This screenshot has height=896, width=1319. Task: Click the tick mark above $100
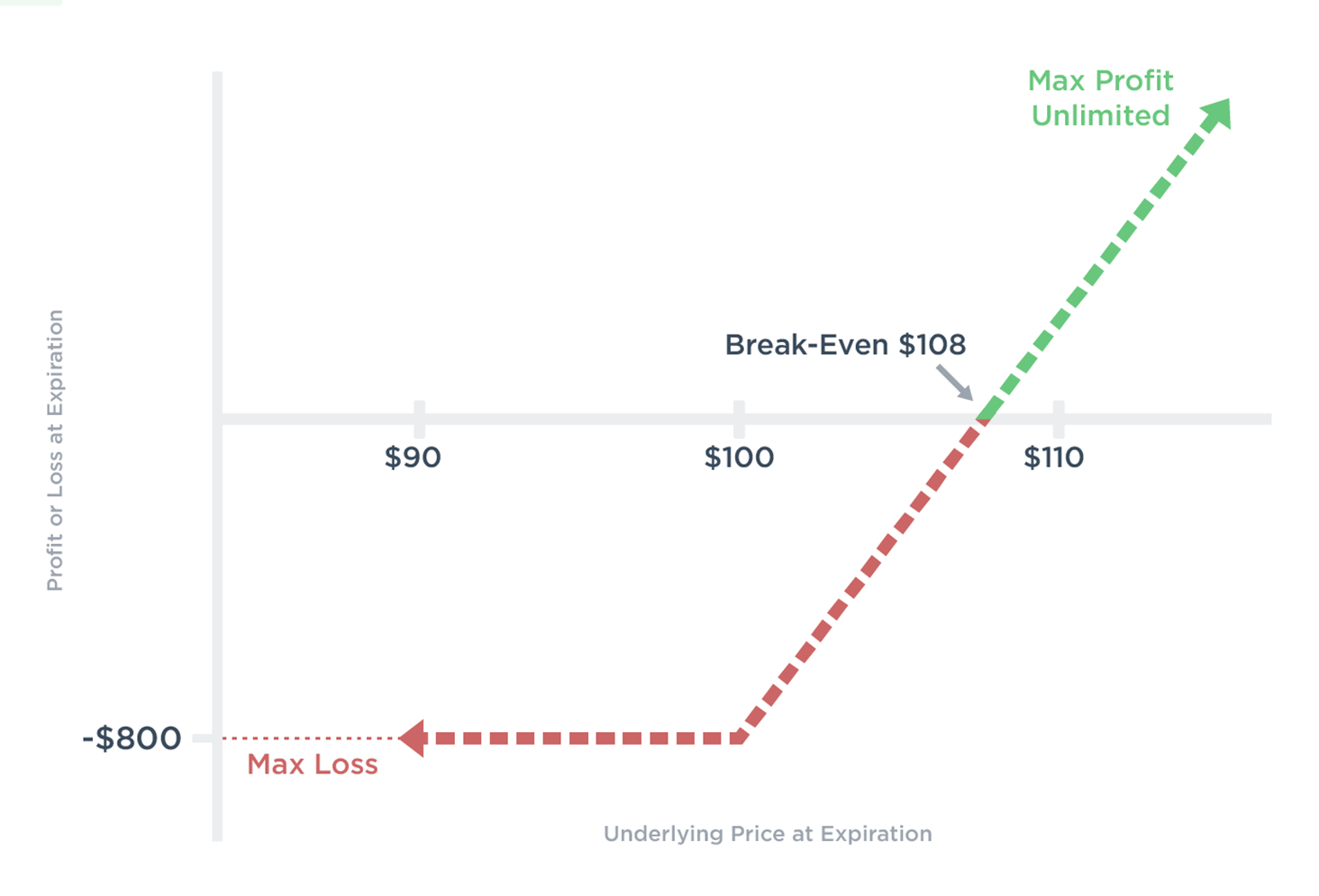pos(739,416)
